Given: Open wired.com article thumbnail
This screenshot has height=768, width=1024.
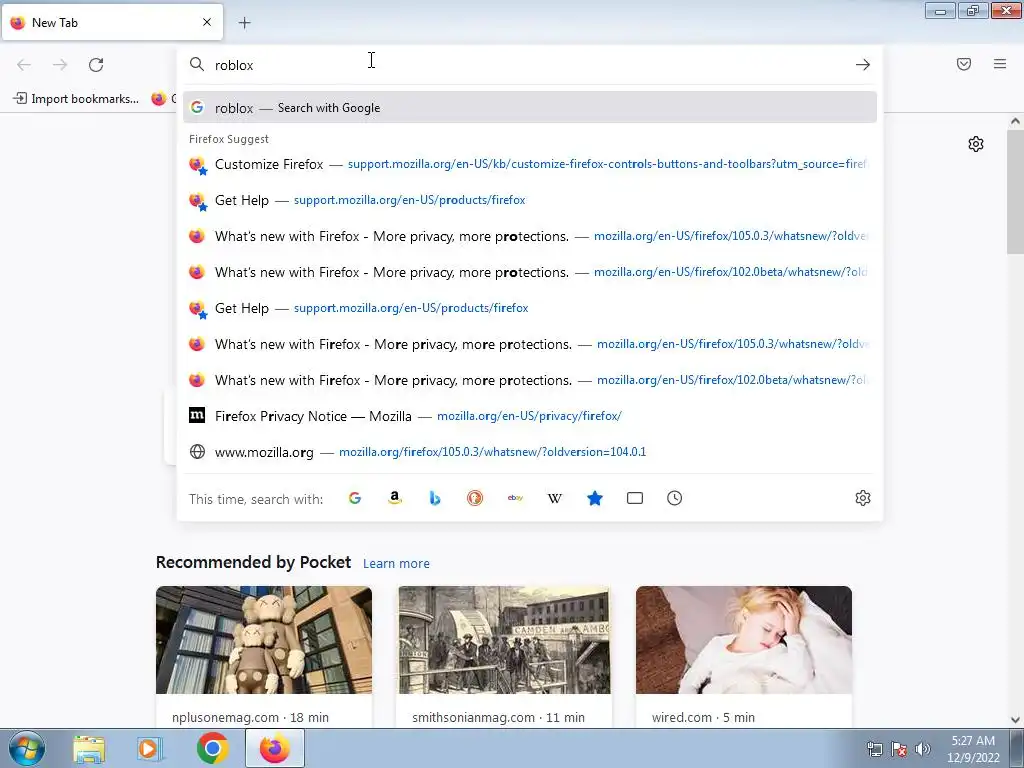Looking at the screenshot, I should [x=744, y=640].
